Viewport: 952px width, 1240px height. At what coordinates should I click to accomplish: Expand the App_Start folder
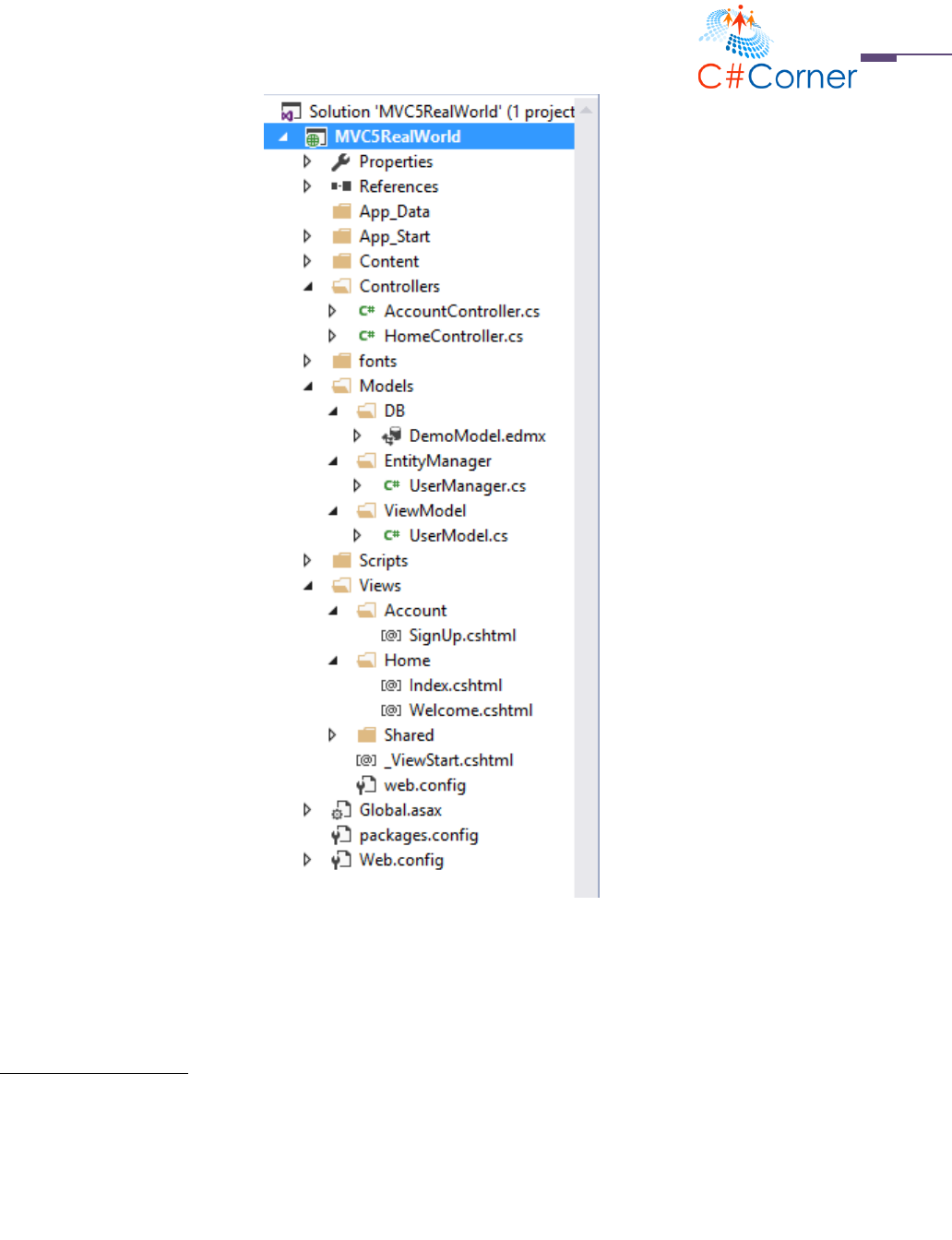click(x=307, y=236)
